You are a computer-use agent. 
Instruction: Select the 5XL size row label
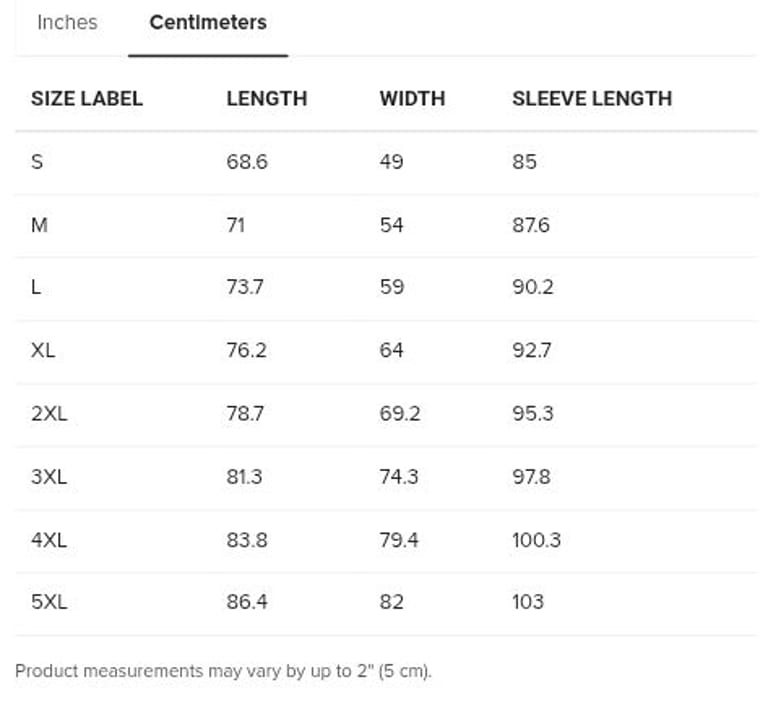click(49, 602)
